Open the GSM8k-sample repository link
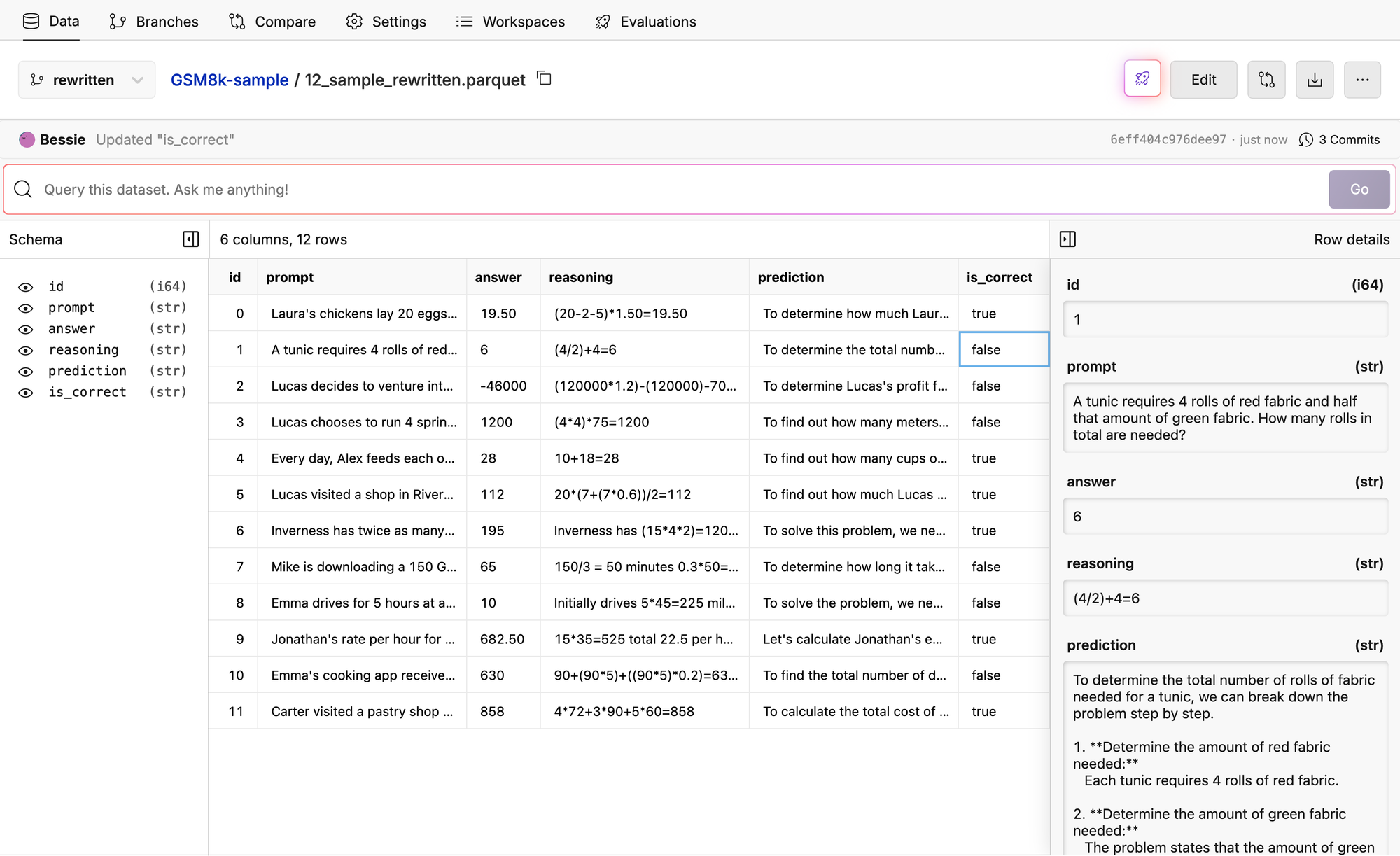 pyautogui.click(x=230, y=80)
